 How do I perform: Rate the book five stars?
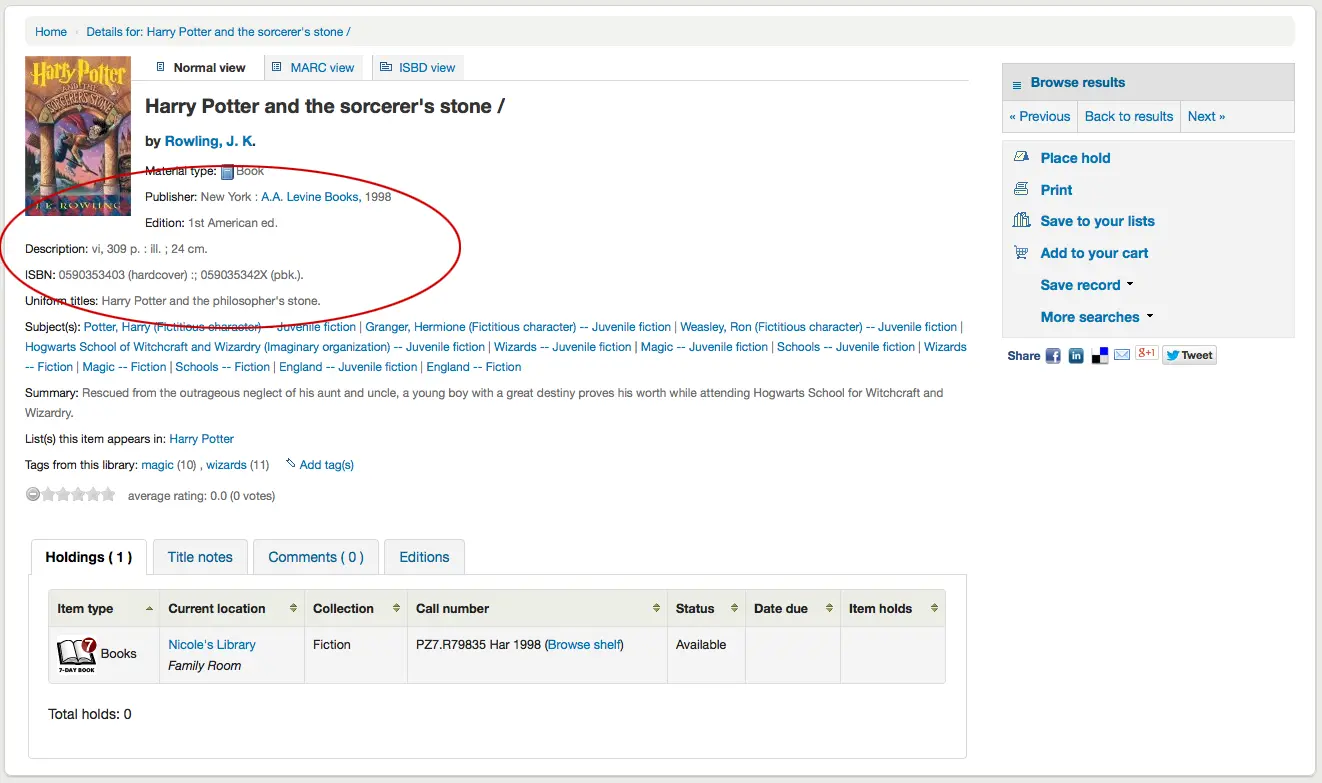[108, 494]
